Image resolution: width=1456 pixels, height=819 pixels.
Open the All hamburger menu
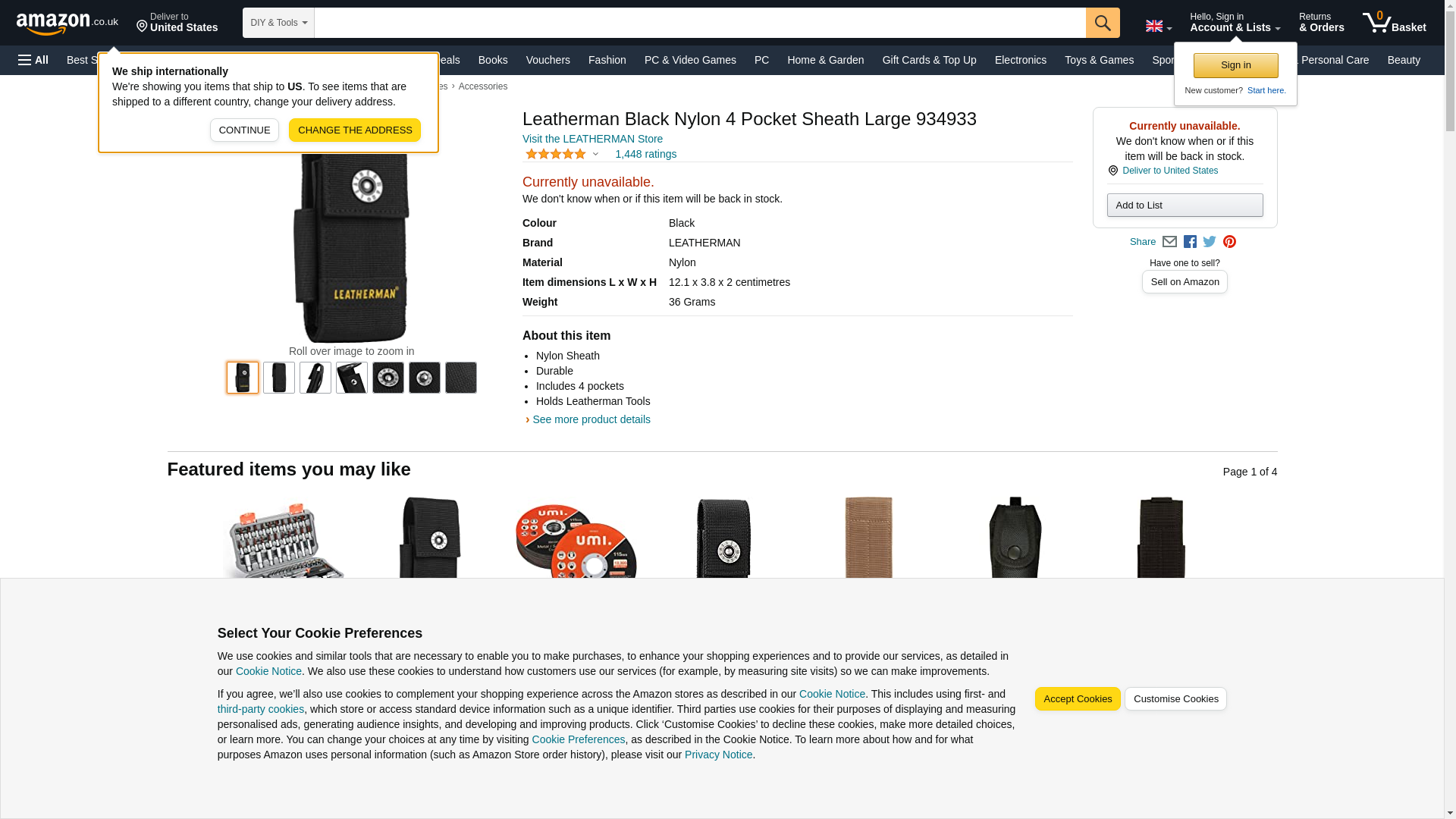click(33, 60)
